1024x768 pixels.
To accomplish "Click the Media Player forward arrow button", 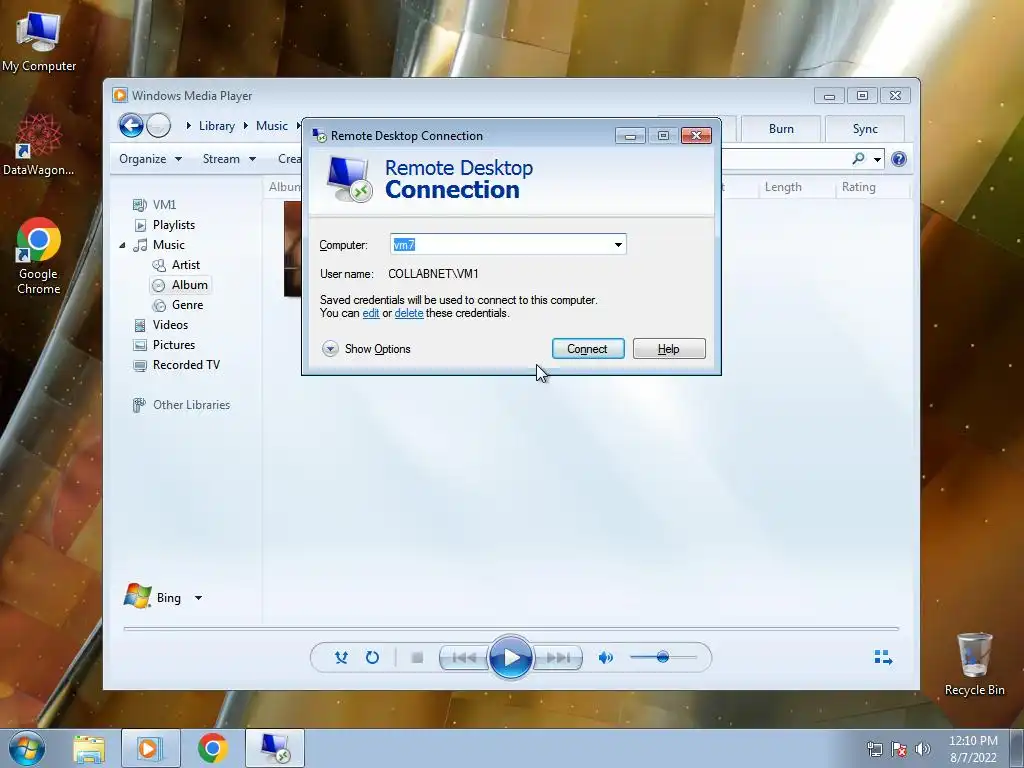I will [x=158, y=125].
